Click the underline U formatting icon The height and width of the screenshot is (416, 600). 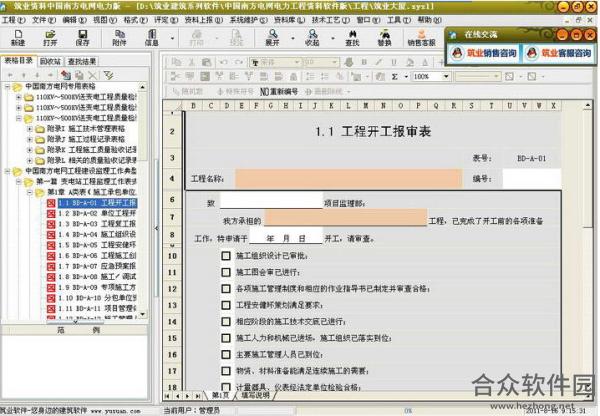pyautogui.click(x=394, y=62)
